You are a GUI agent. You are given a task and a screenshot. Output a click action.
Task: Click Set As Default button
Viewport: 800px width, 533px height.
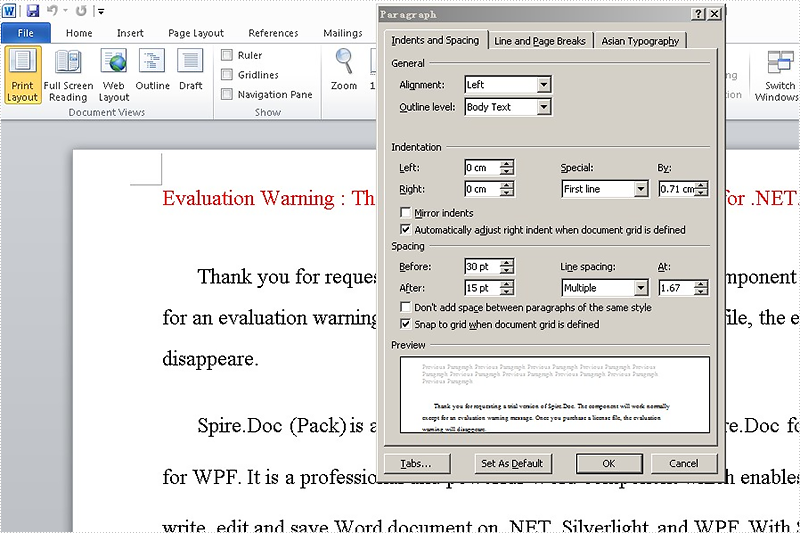512,463
